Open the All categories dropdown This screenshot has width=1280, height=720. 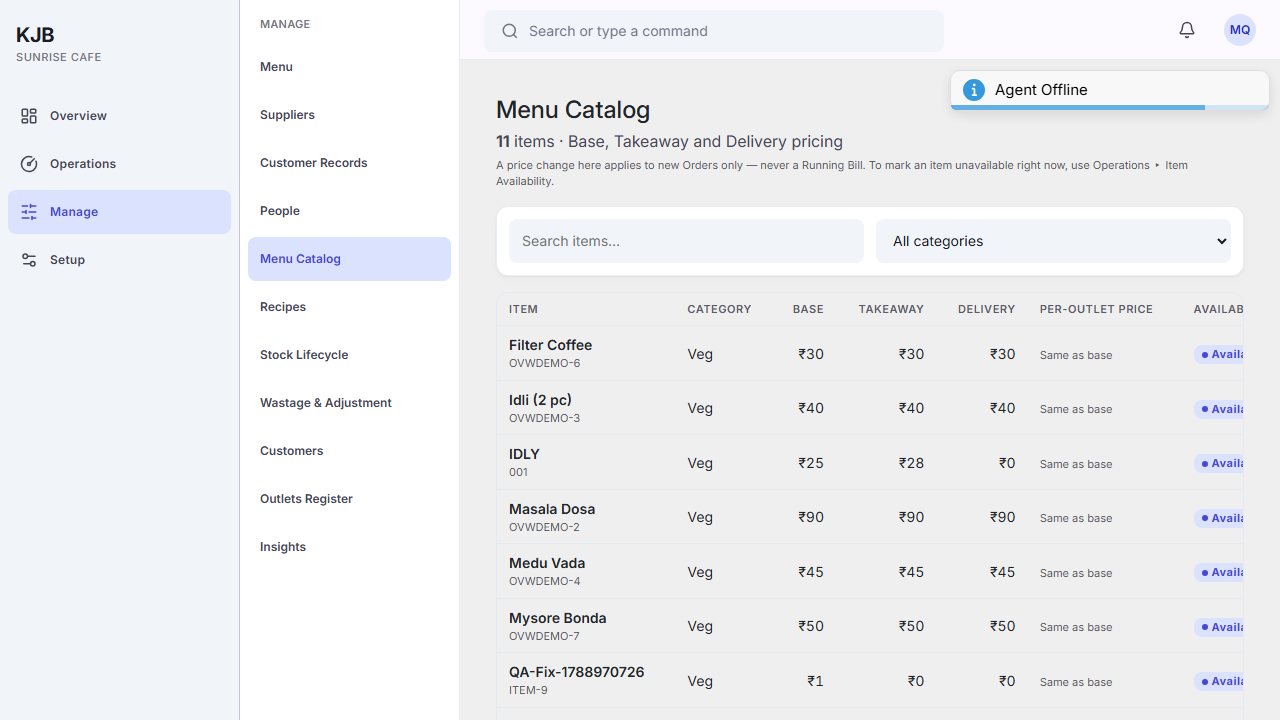1053,241
